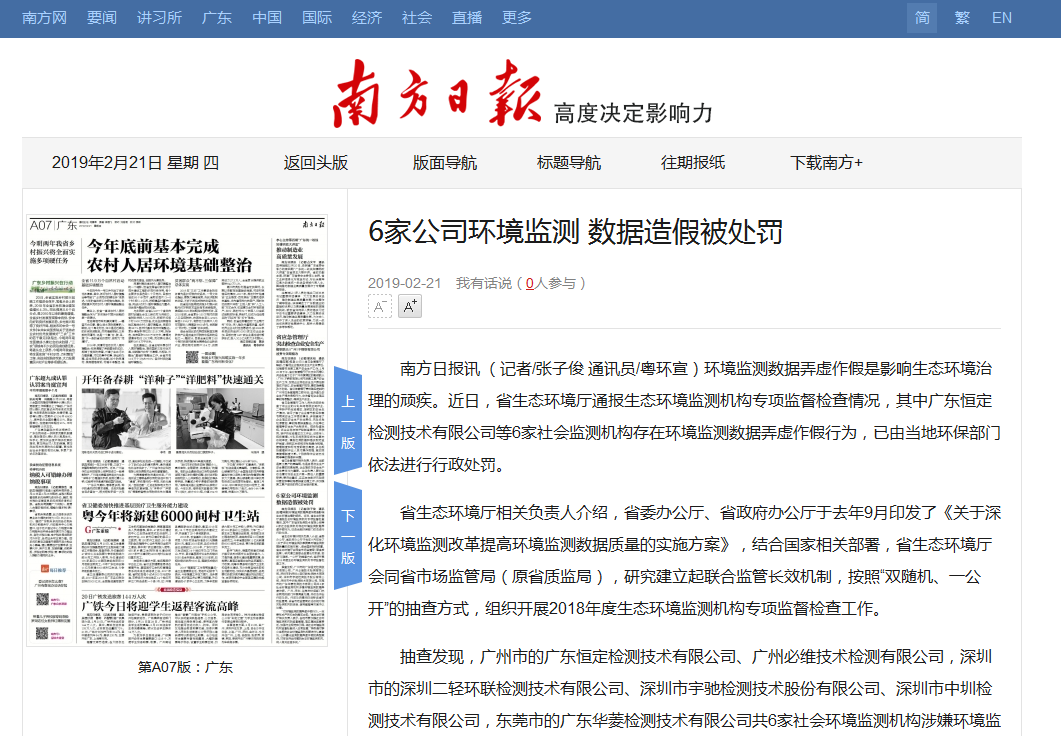The width and height of the screenshot is (1061, 736).
Task: Click the date 2019年2月21日 星期四
Action: [135, 163]
